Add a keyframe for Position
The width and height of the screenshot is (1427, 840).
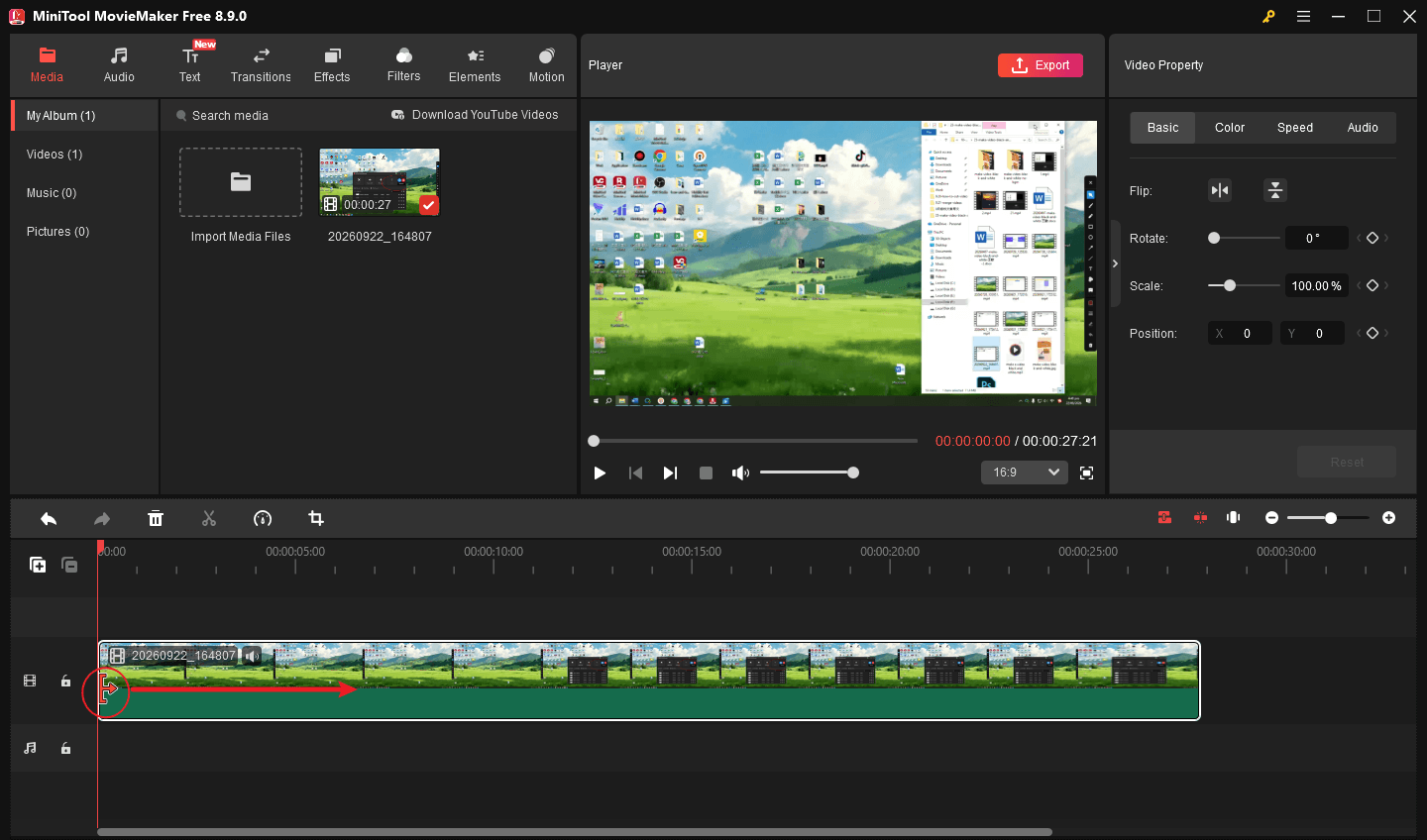[x=1372, y=333]
